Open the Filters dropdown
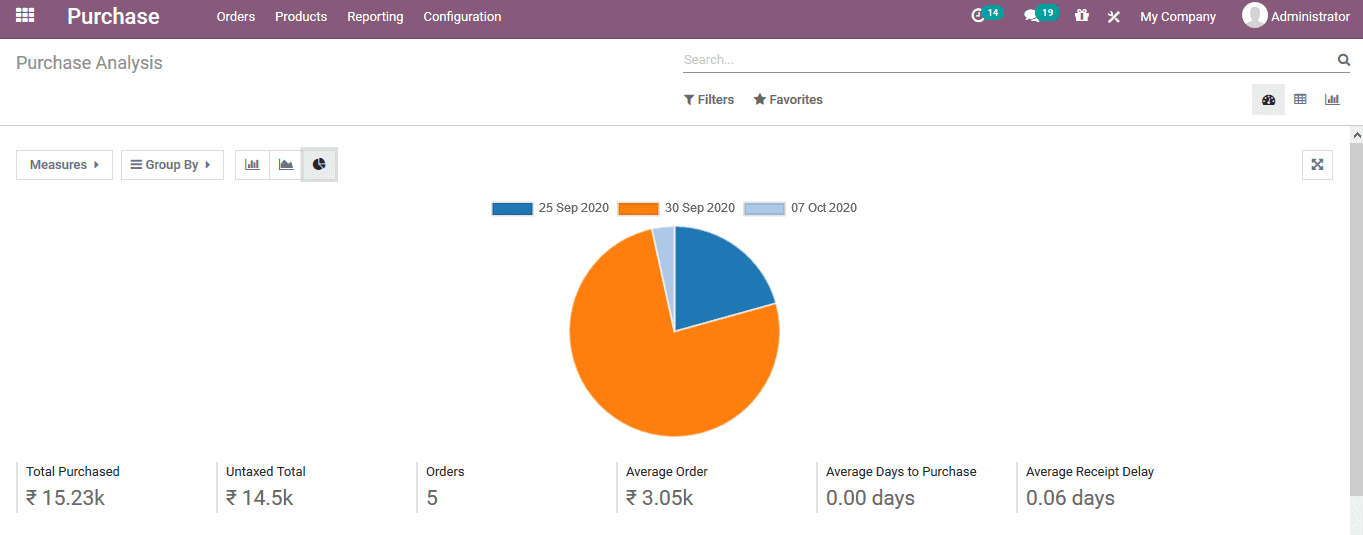The image size is (1363, 535). click(709, 100)
